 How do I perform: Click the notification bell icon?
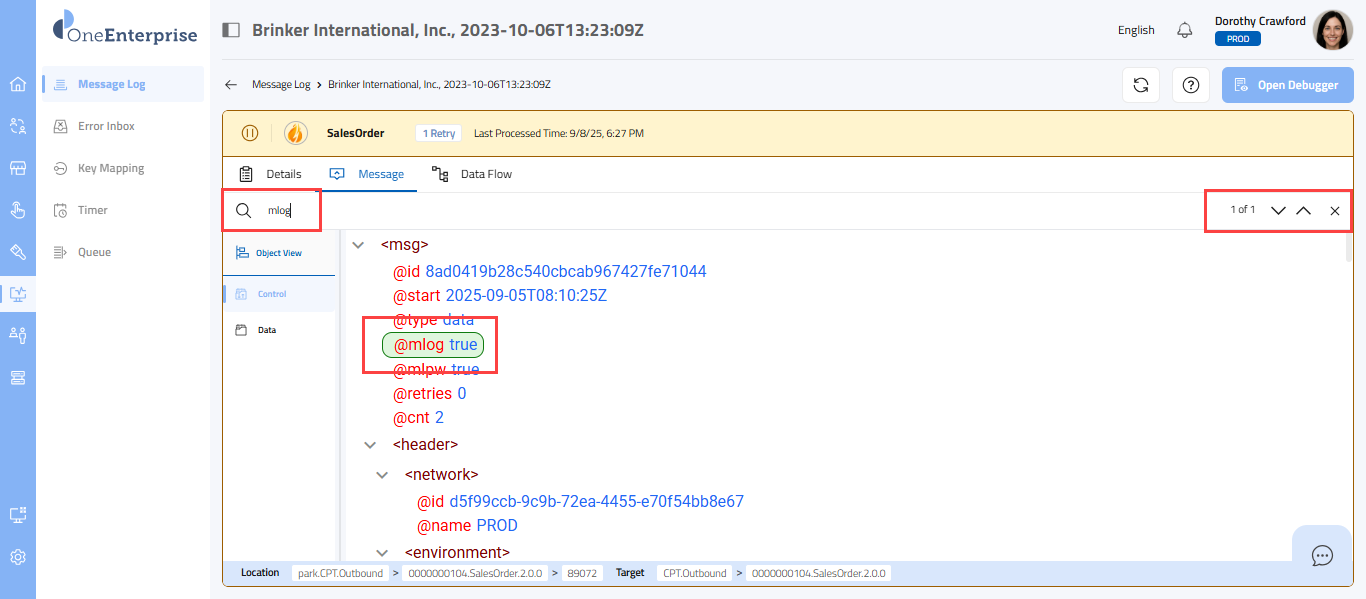1185,30
